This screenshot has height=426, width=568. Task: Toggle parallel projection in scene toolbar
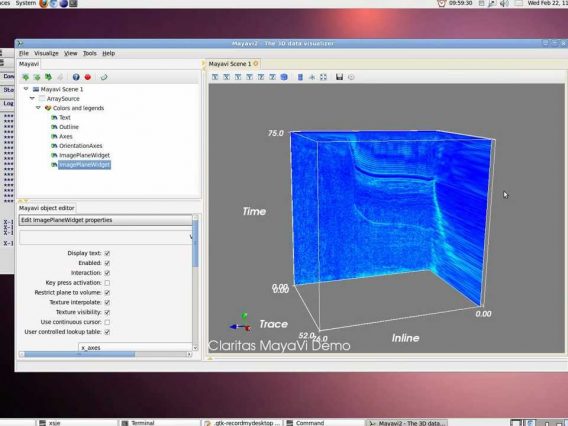(x=300, y=77)
